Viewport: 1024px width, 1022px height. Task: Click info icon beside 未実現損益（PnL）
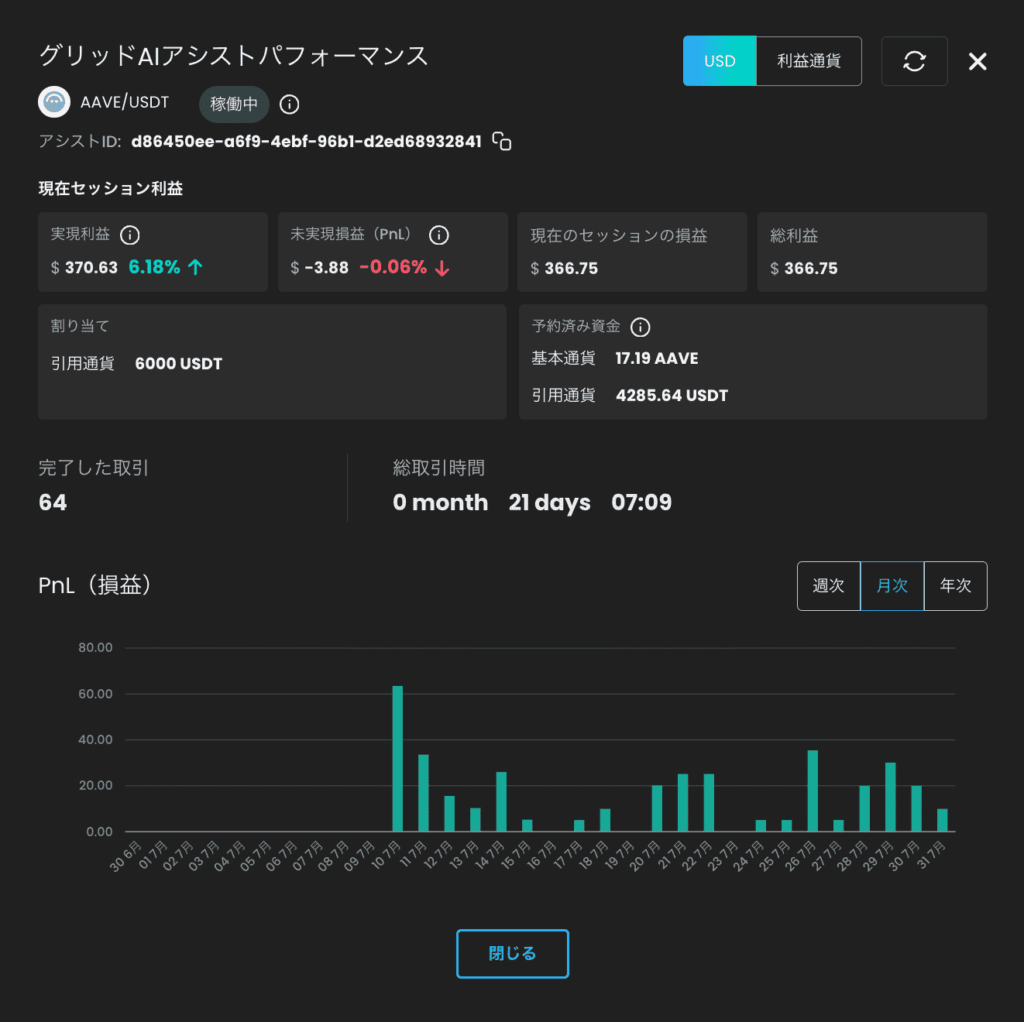click(x=439, y=235)
